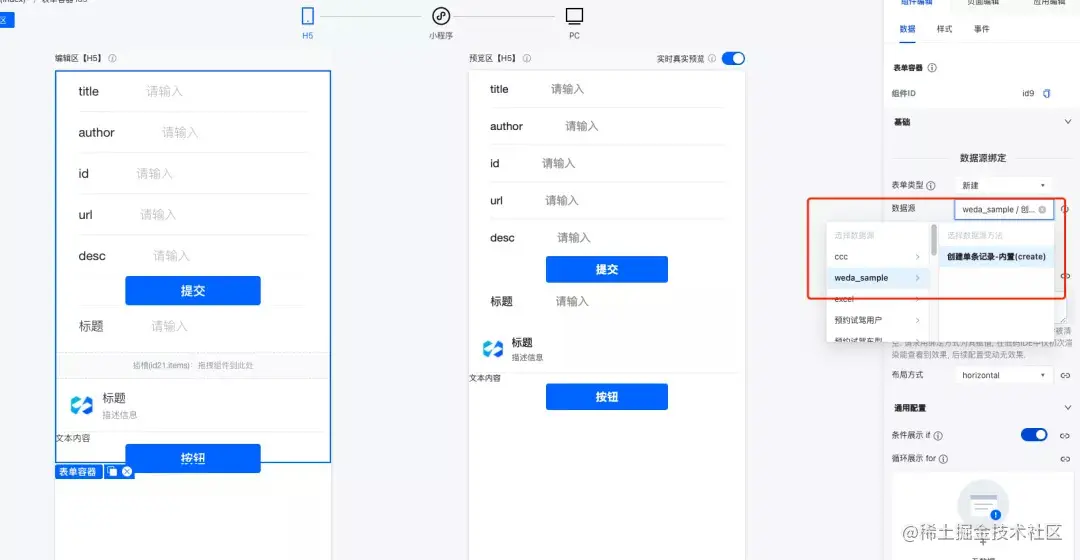
Task: Select the 表单容器 label tag
Action: point(78,472)
